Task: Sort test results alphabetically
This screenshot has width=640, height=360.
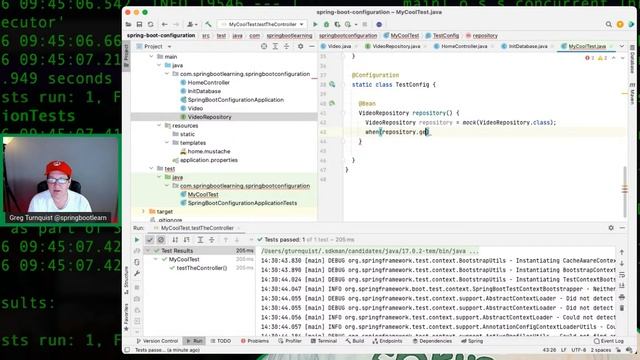Action: click(175, 240)
